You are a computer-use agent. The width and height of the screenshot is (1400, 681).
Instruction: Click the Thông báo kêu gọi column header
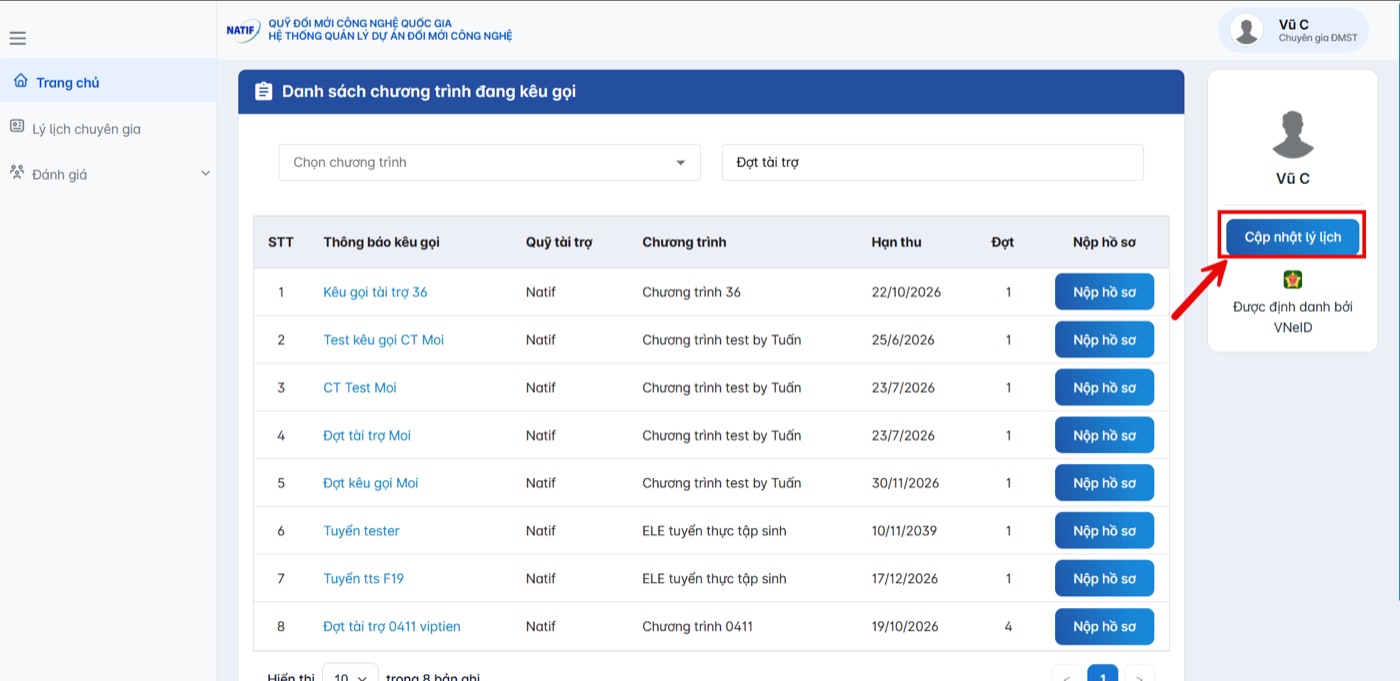[x=381, y=242]
